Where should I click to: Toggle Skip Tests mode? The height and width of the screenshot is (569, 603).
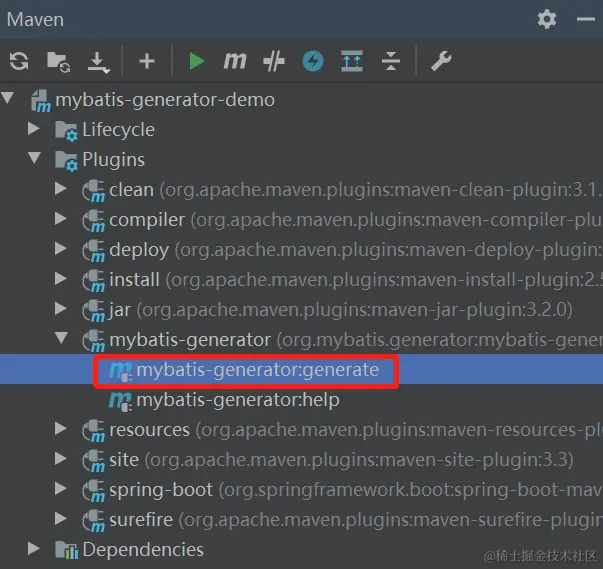point(274,62)
